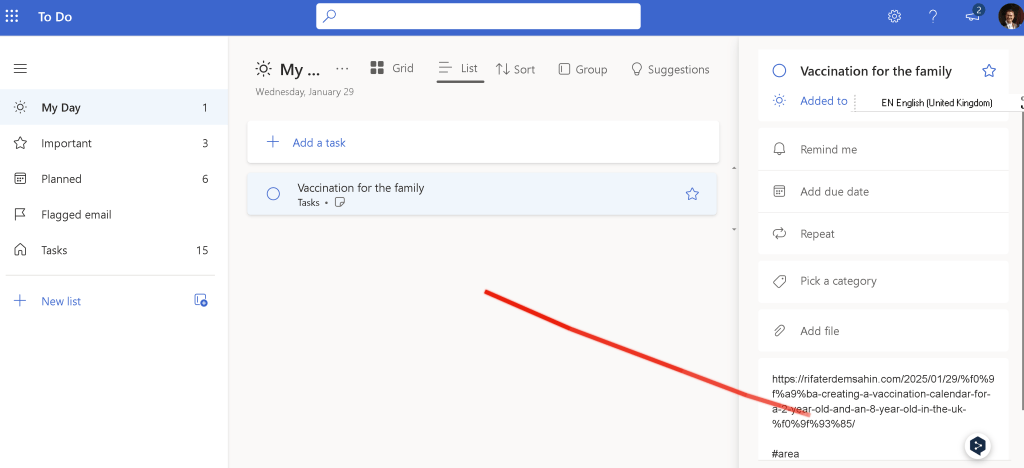1024x468 pixels.
Task: Click the note URL text in details
Action: point(882,401)
